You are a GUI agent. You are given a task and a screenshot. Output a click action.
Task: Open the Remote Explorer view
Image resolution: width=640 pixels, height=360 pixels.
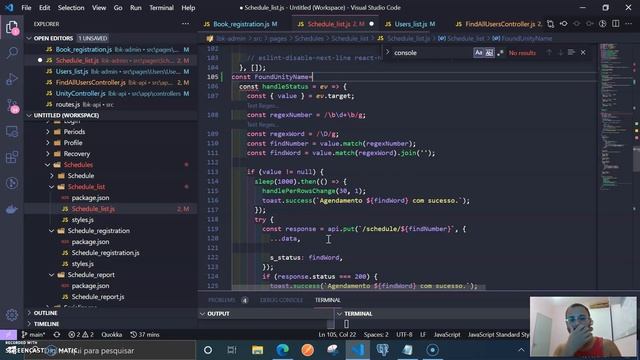12,131
